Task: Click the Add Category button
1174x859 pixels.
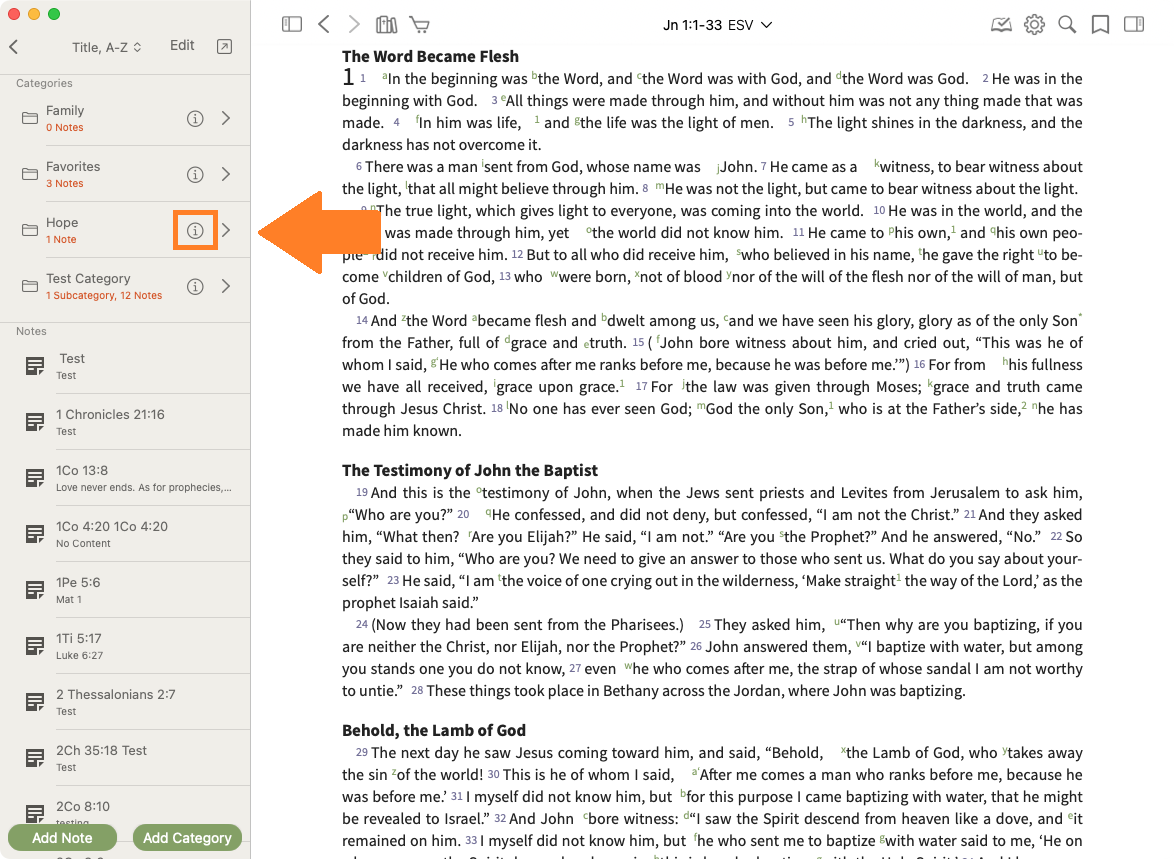Action: point(187,838)
